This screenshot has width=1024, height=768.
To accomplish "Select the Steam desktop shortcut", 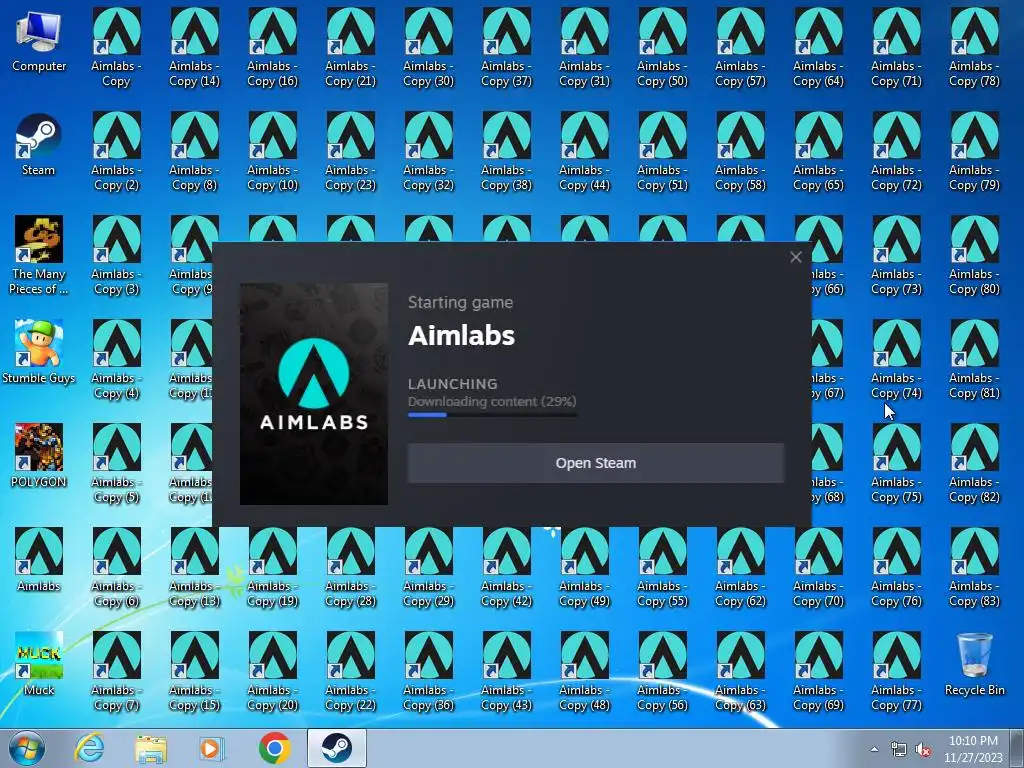I will [39, 145].
